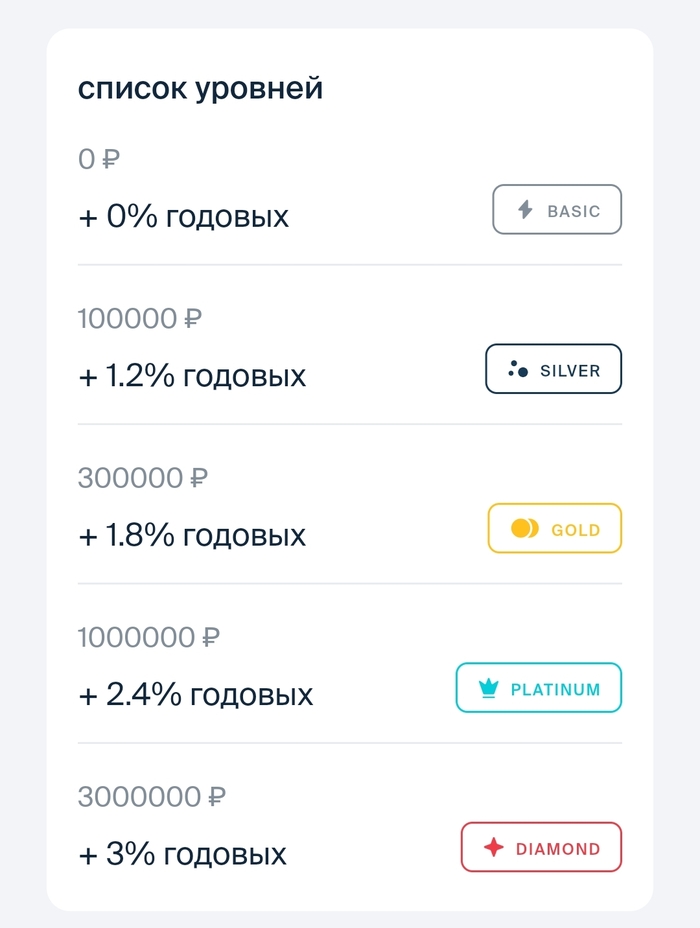
Task: Tap the 0 ₽ threshold amount
Action: (99, 159)
